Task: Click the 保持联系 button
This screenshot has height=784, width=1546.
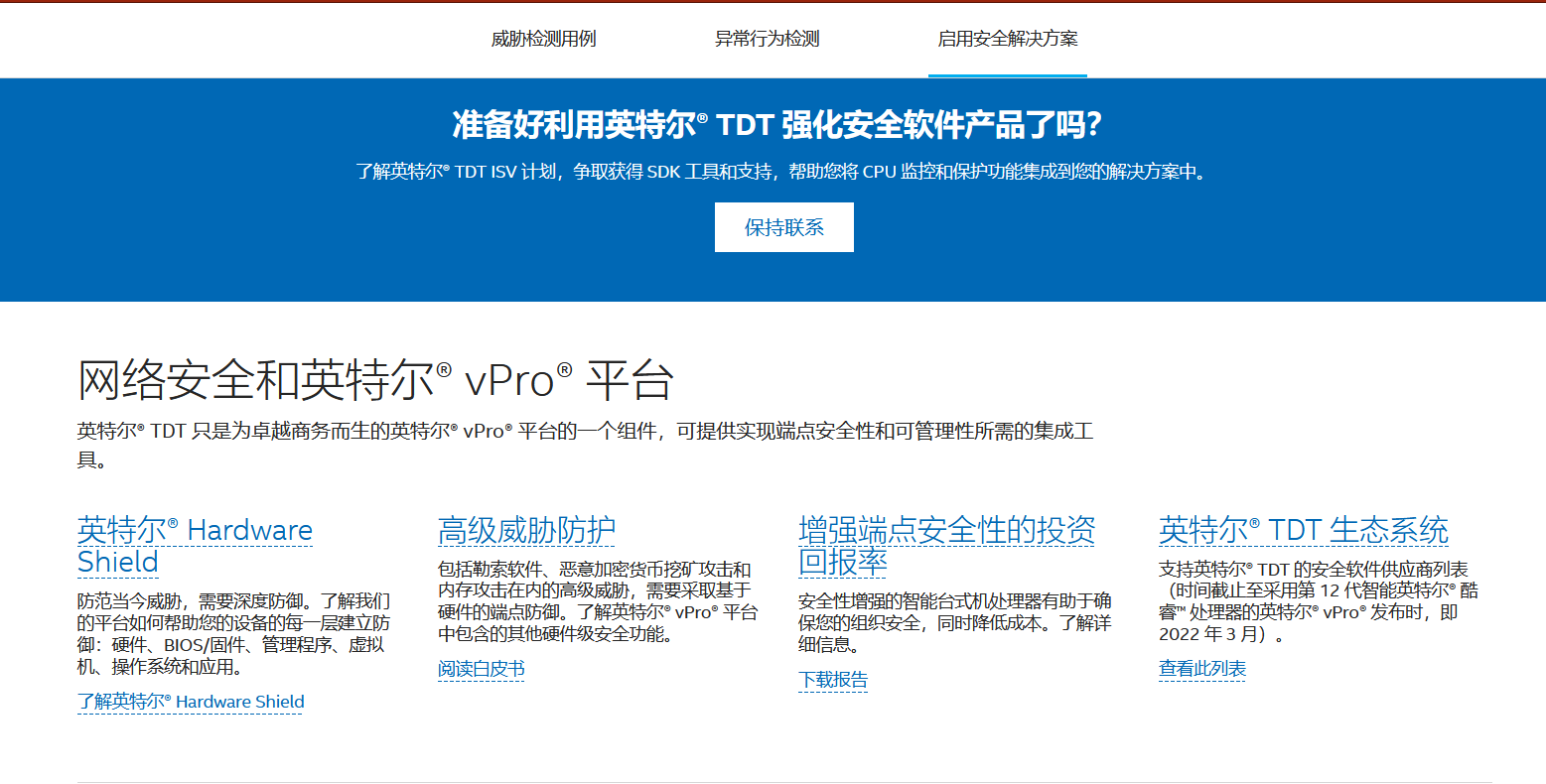Action: click(784, 227)
